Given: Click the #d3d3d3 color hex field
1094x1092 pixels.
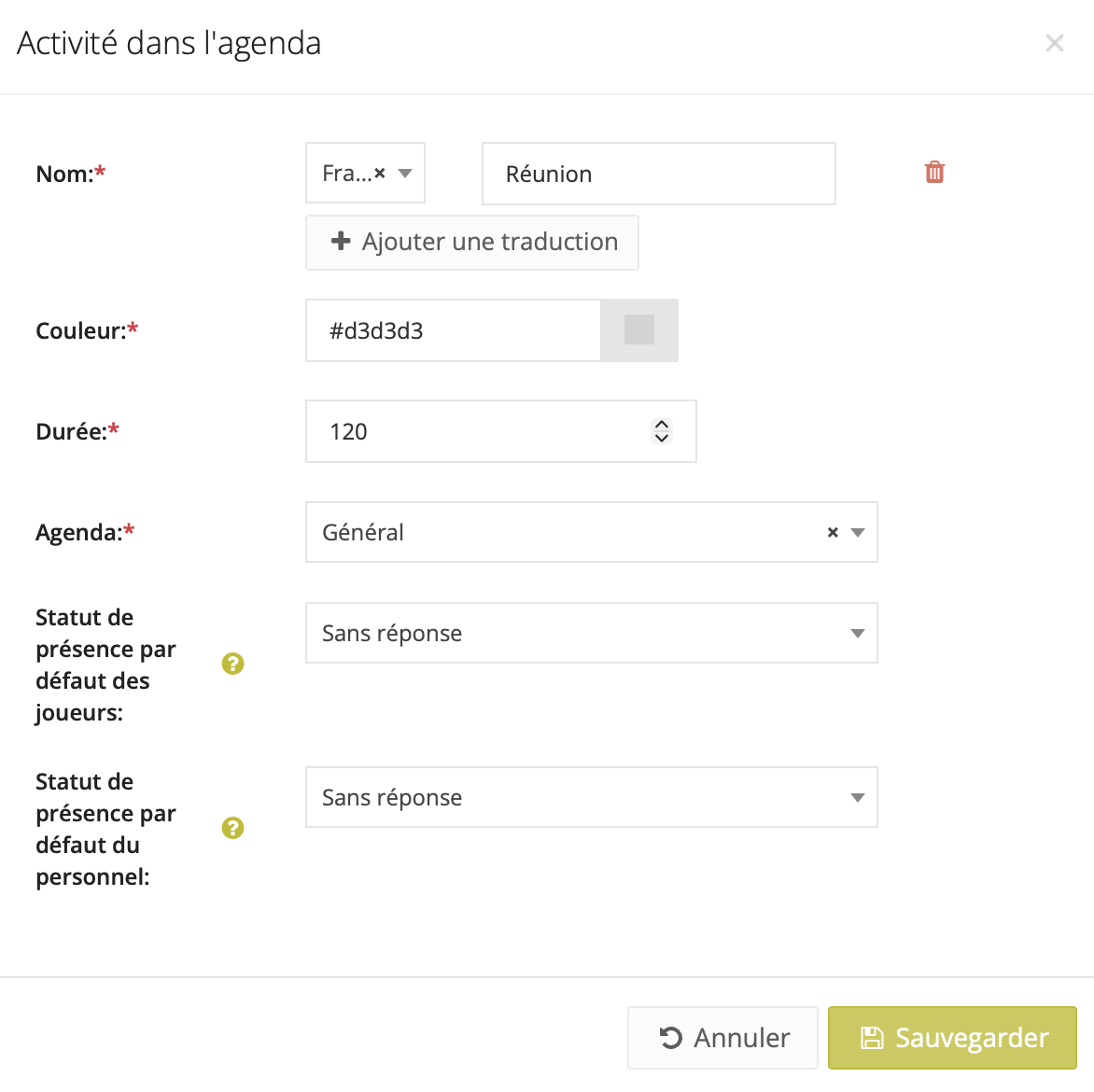Looking at the screenshot, I should tap(453, 330).
